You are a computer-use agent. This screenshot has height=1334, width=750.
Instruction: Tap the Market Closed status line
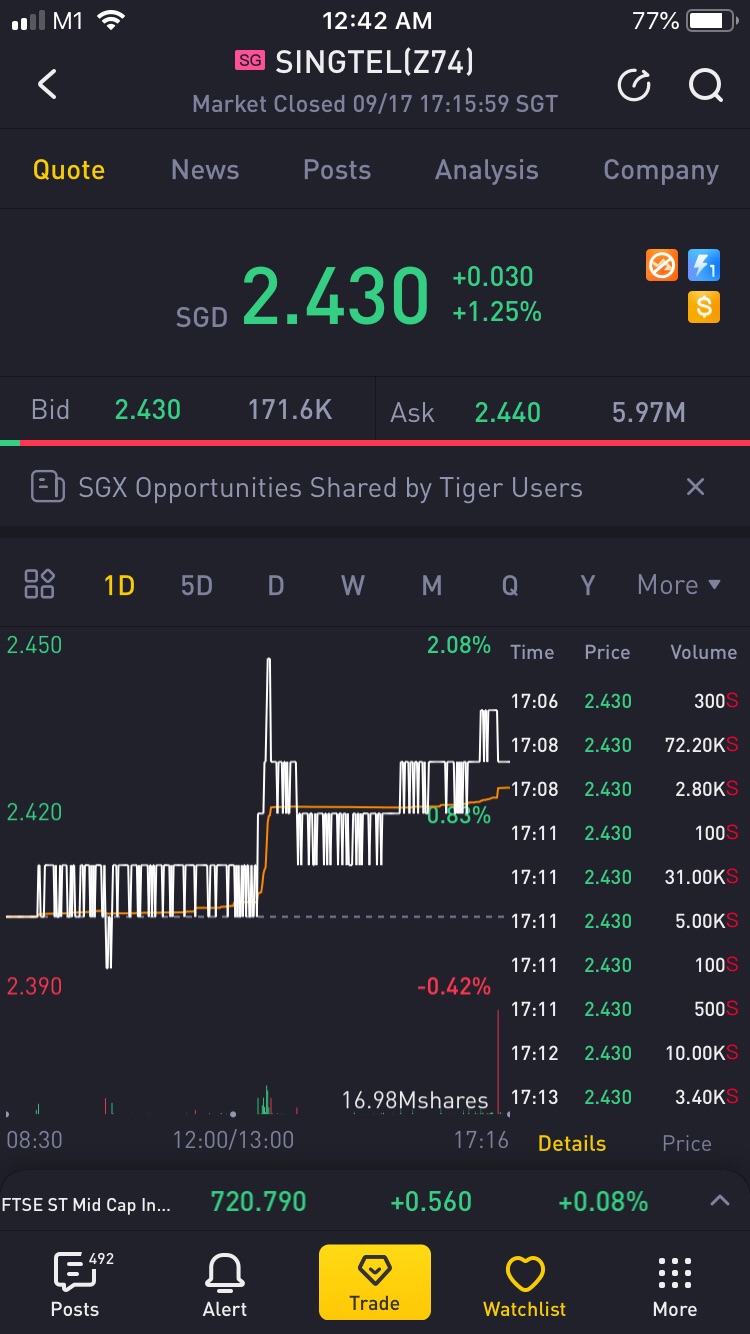tap(375, 104)
